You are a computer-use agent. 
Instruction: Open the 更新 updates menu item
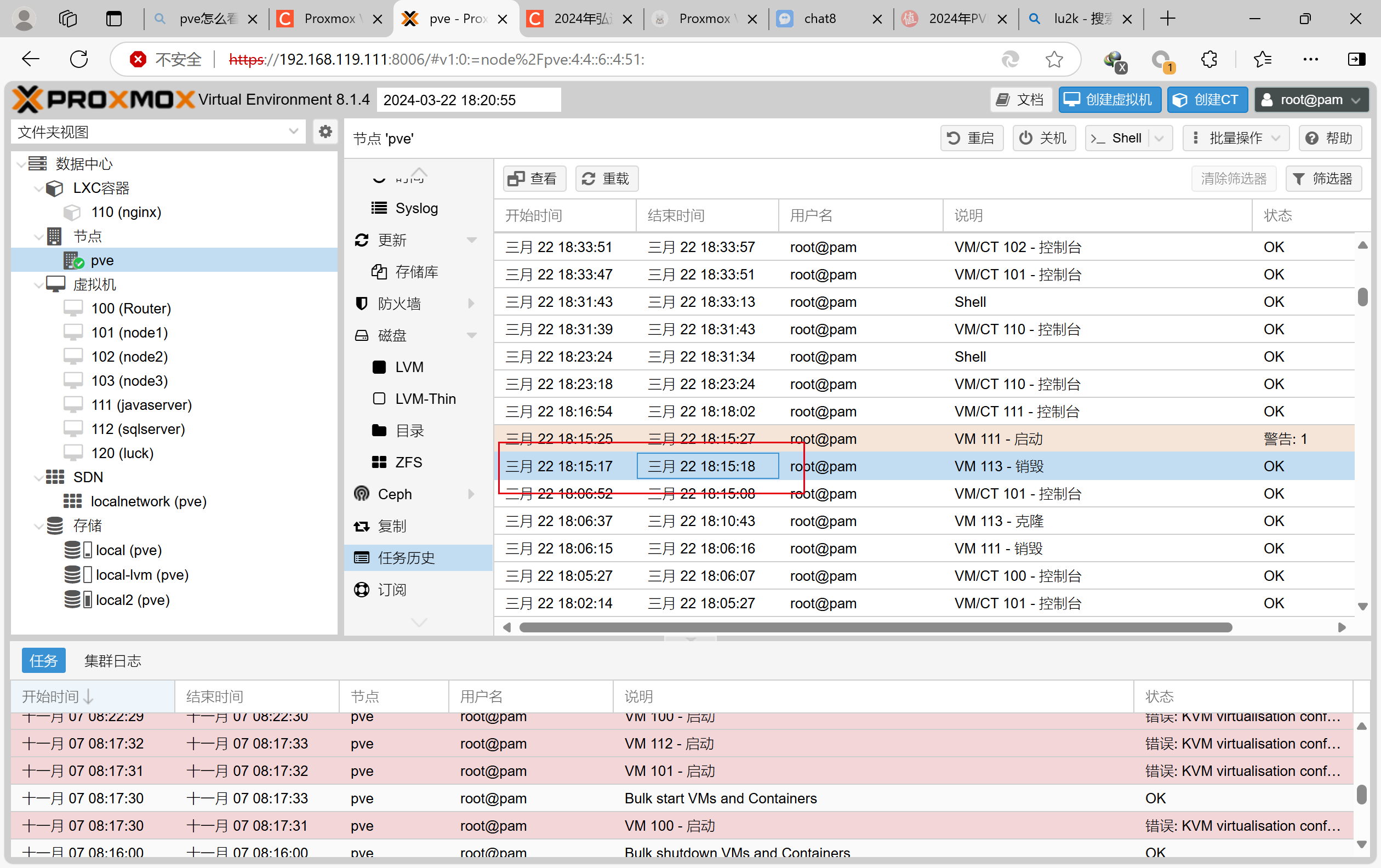coord(392,240)
